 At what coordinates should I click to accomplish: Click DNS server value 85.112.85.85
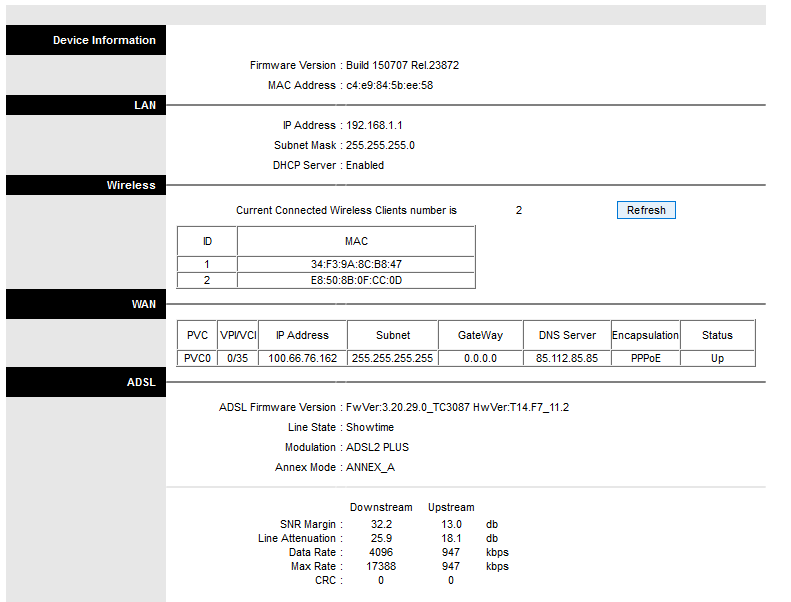tap(567, 358)
